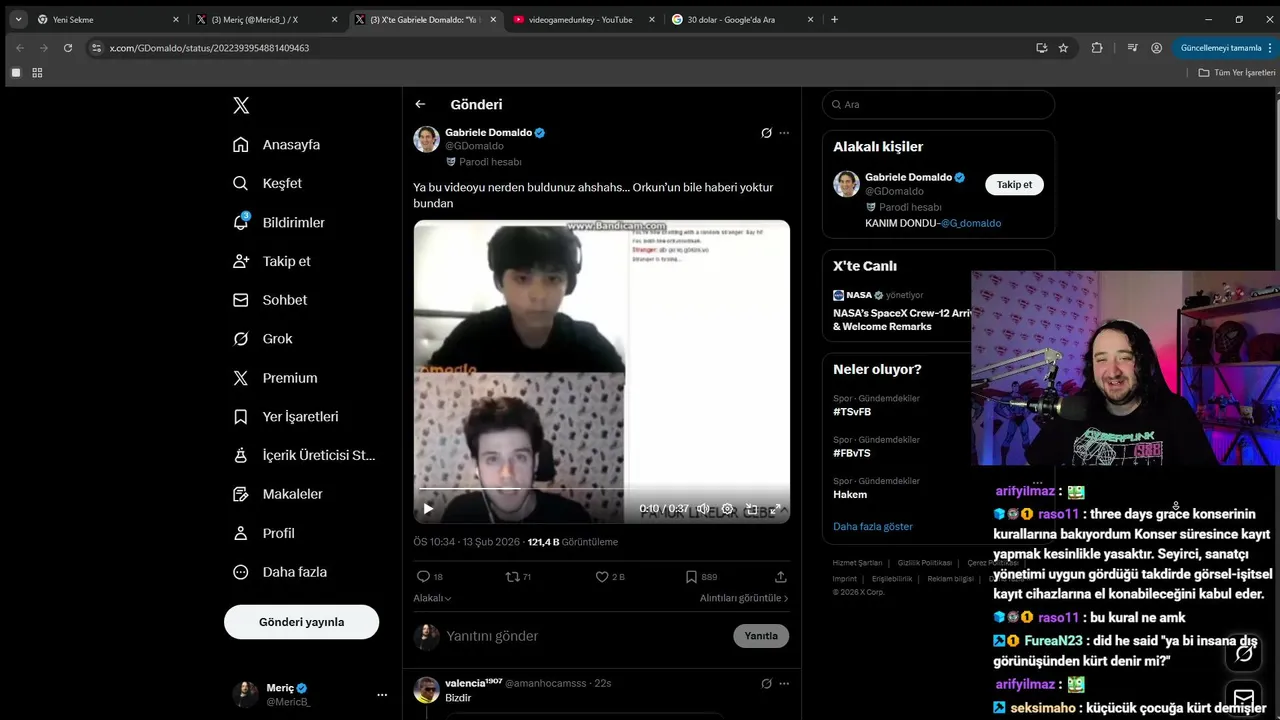Open Profil page
Screen dimensions: 1280x720
[x=264, y=533]
